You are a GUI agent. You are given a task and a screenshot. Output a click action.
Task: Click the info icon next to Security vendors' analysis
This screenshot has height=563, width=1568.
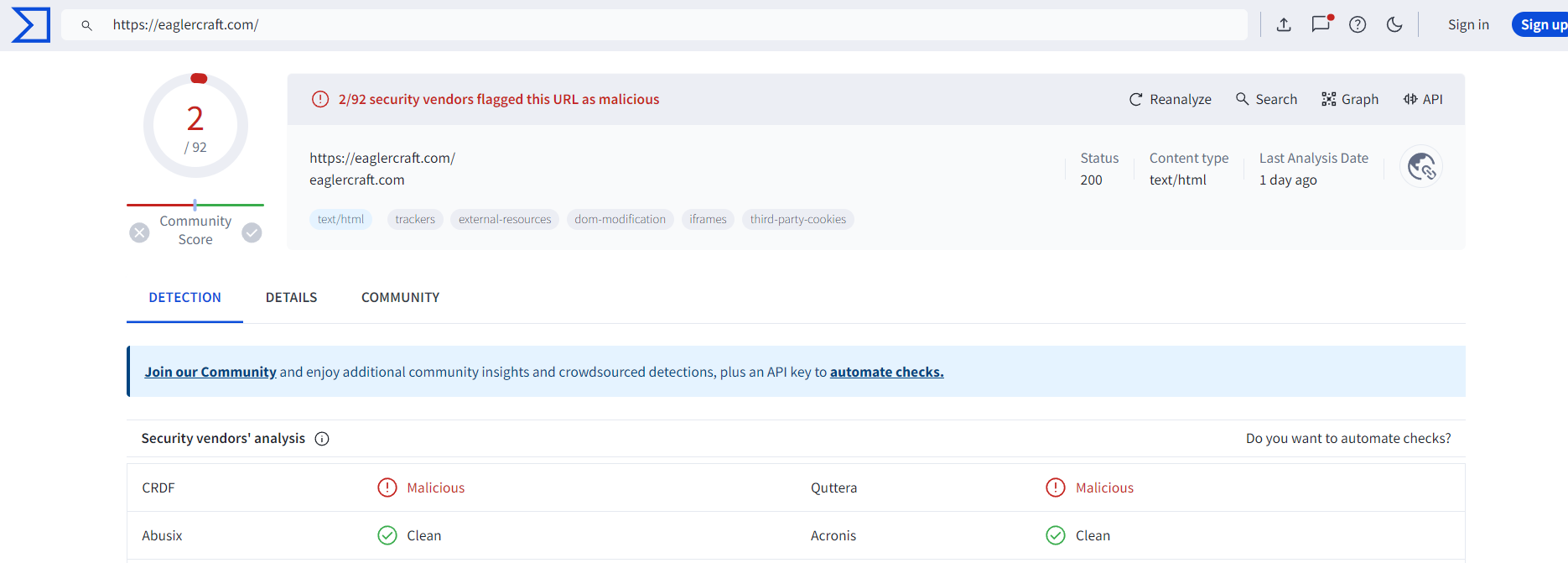click(x=322, y=439)
